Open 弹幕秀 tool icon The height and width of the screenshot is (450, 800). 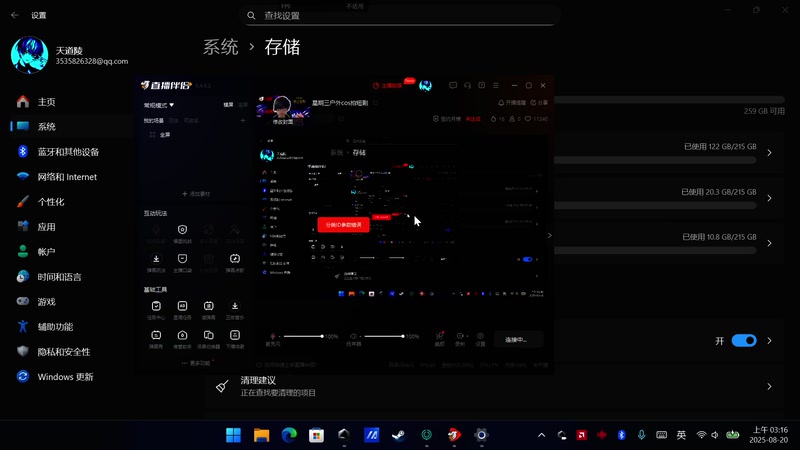coord(156,335)
